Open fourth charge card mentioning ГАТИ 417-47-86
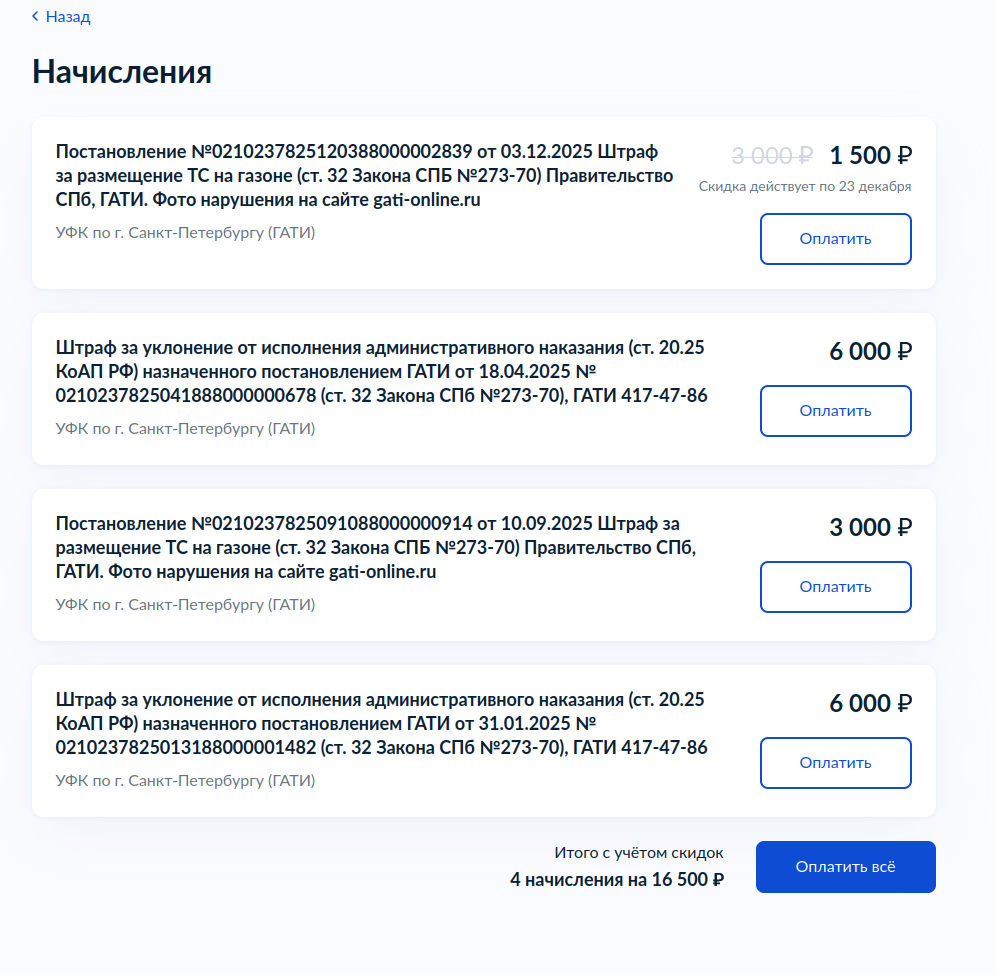The height and width of the screenshot is (975, 996). pyautogui.click(x=380, y=724)
